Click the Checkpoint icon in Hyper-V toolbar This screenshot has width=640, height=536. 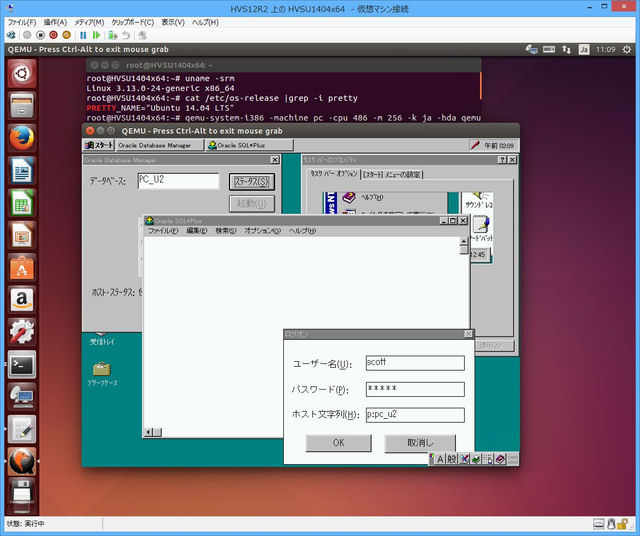(113, 35)
